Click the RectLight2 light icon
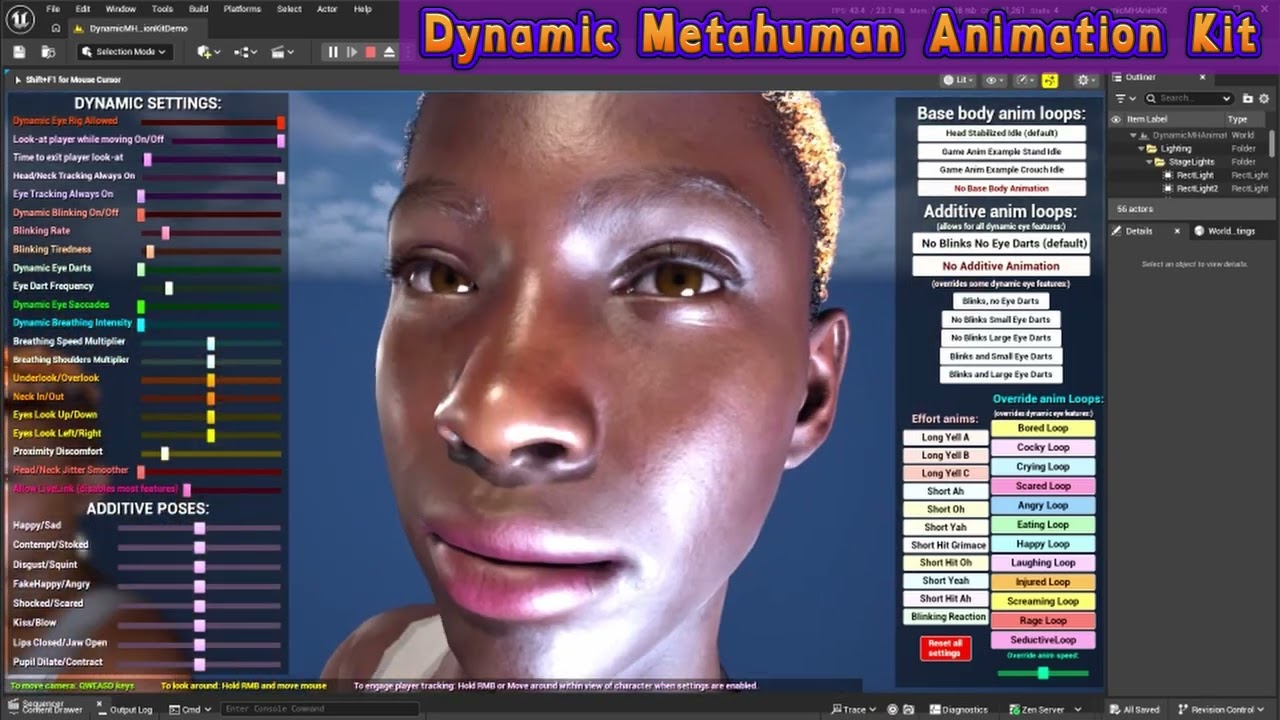Screen dimensions: 1280x720 click(x=1168, y=188)
